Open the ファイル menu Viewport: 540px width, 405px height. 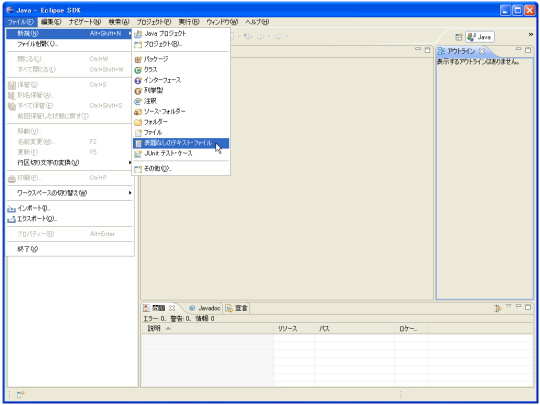[x=21, y=22]
